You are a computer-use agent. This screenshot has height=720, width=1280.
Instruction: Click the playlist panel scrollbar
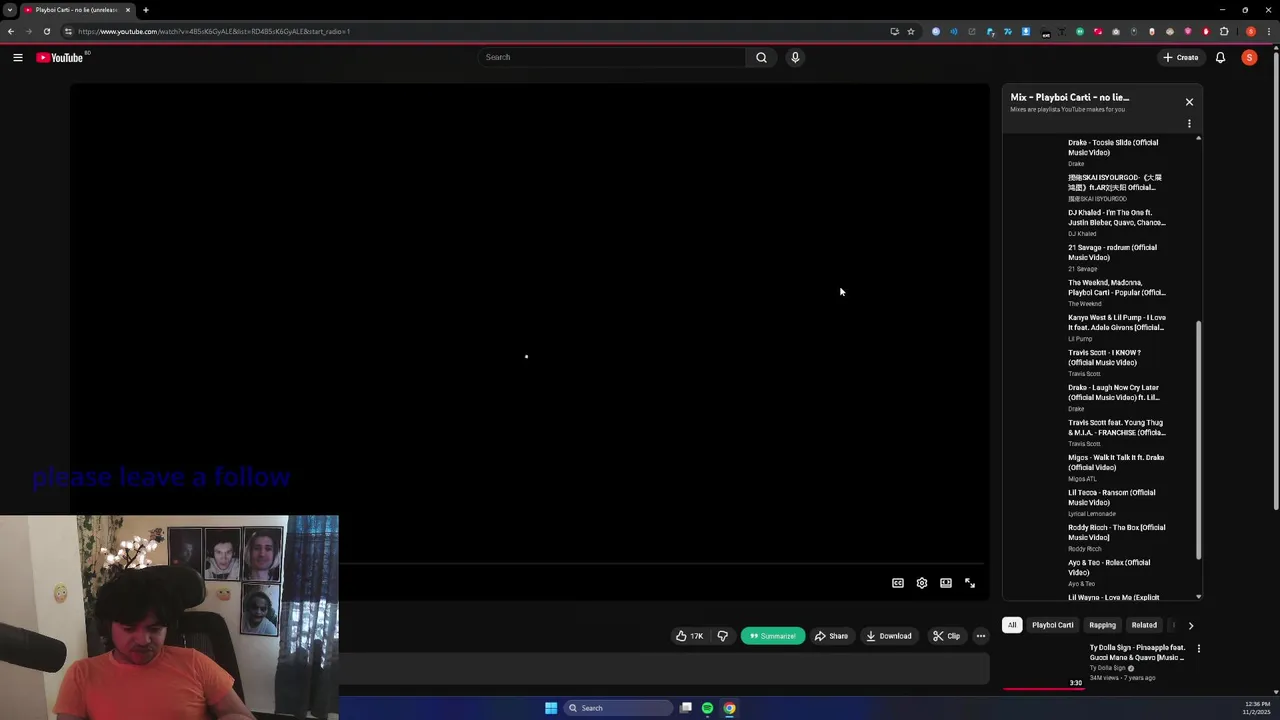pos(1198,440)
